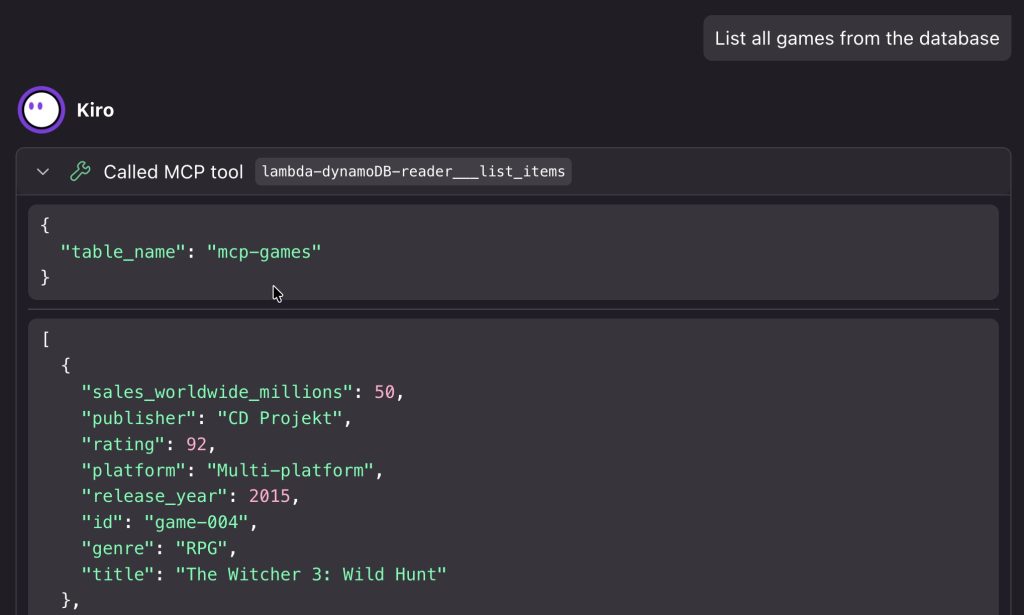
Task: Click the "mcp-games" table value
Action: [x=264, y=252]
